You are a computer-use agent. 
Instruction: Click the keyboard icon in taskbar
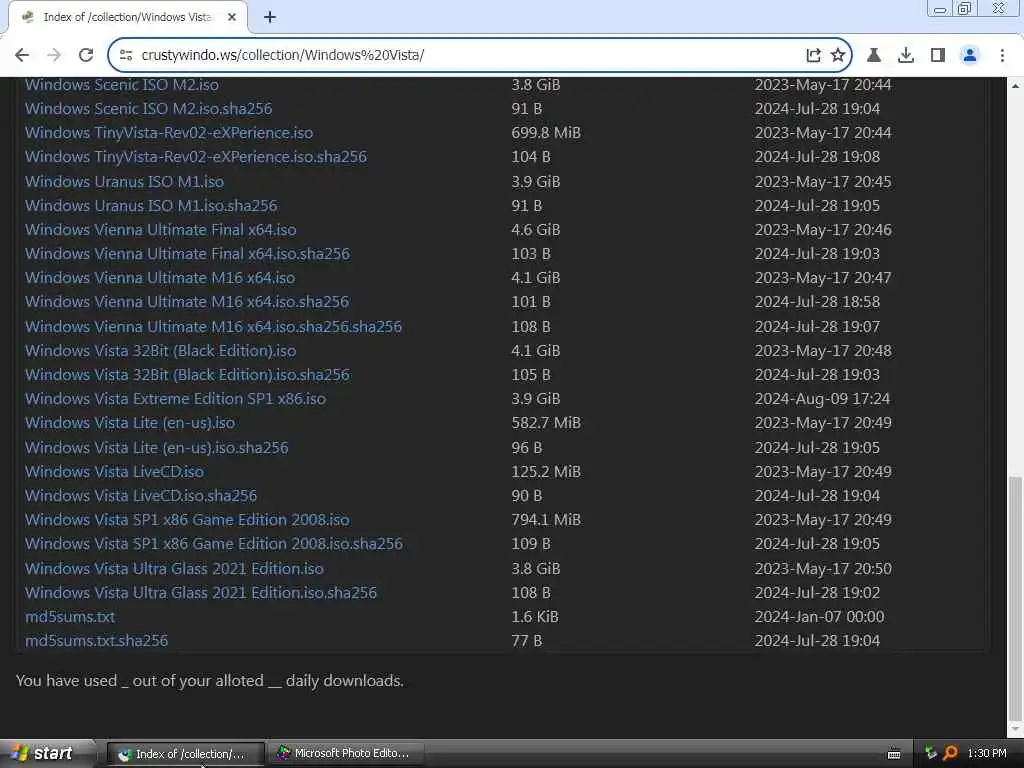pyautogui.click(x=894, y=754)
